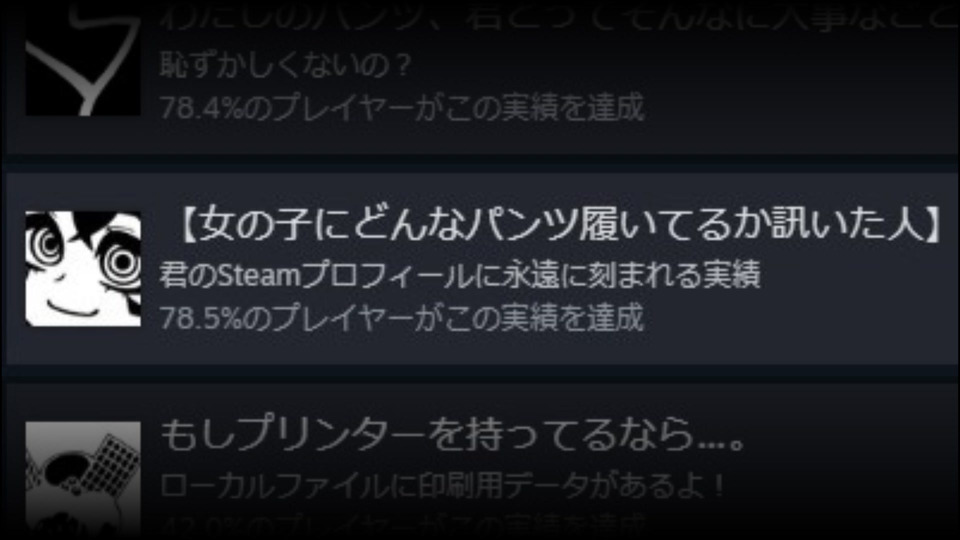Image resolution: width=960 pixels, height=540 pixels.
Task: Click dark separator below the highlighted achievement row
Action: 480,374
